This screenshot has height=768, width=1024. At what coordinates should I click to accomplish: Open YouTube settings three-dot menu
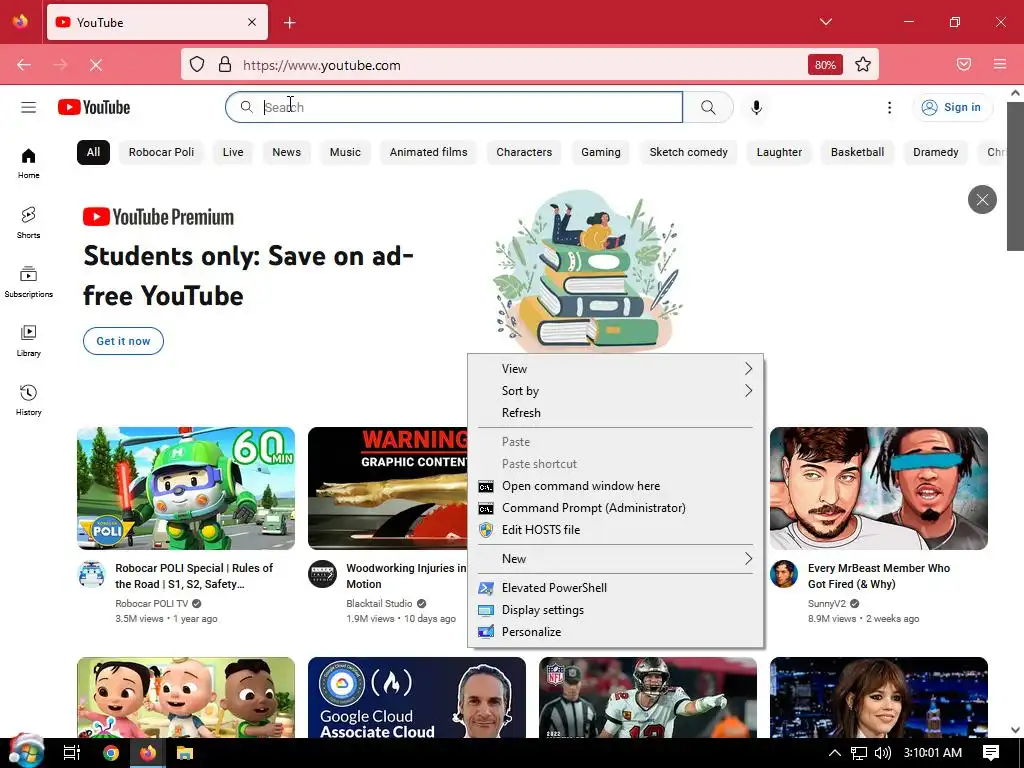[x=889, y=107]
